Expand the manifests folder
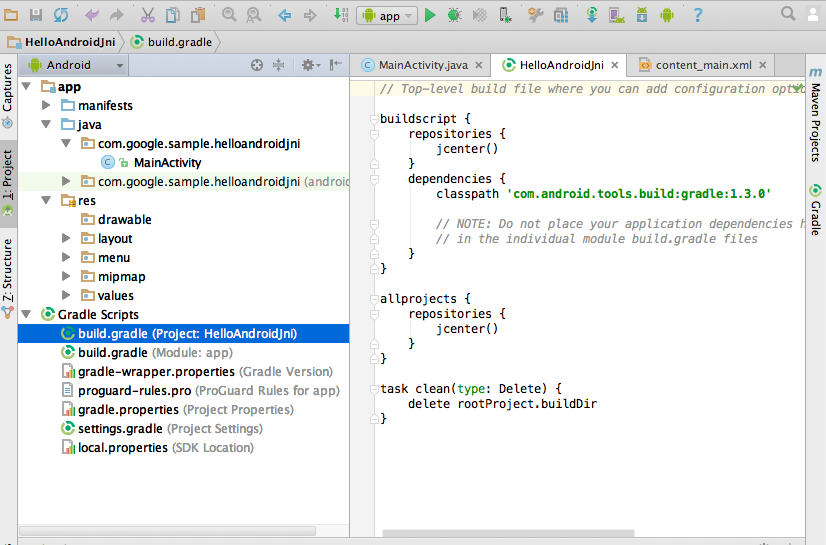 point(46,105)
